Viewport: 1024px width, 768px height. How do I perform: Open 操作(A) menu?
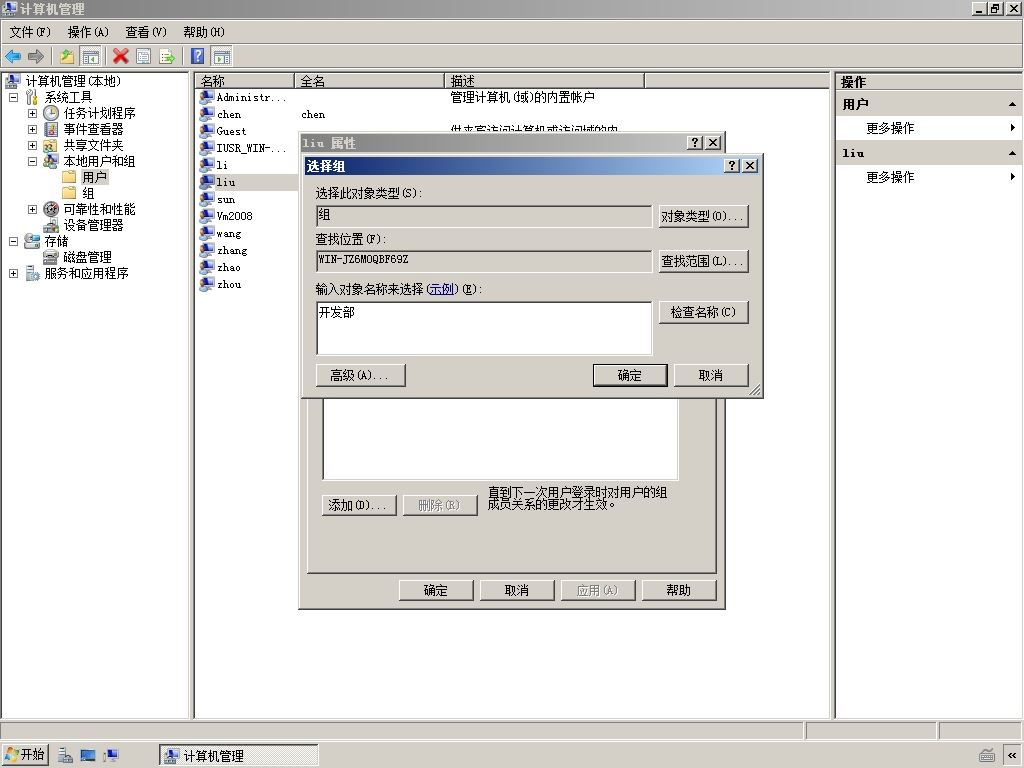[88, 32]
